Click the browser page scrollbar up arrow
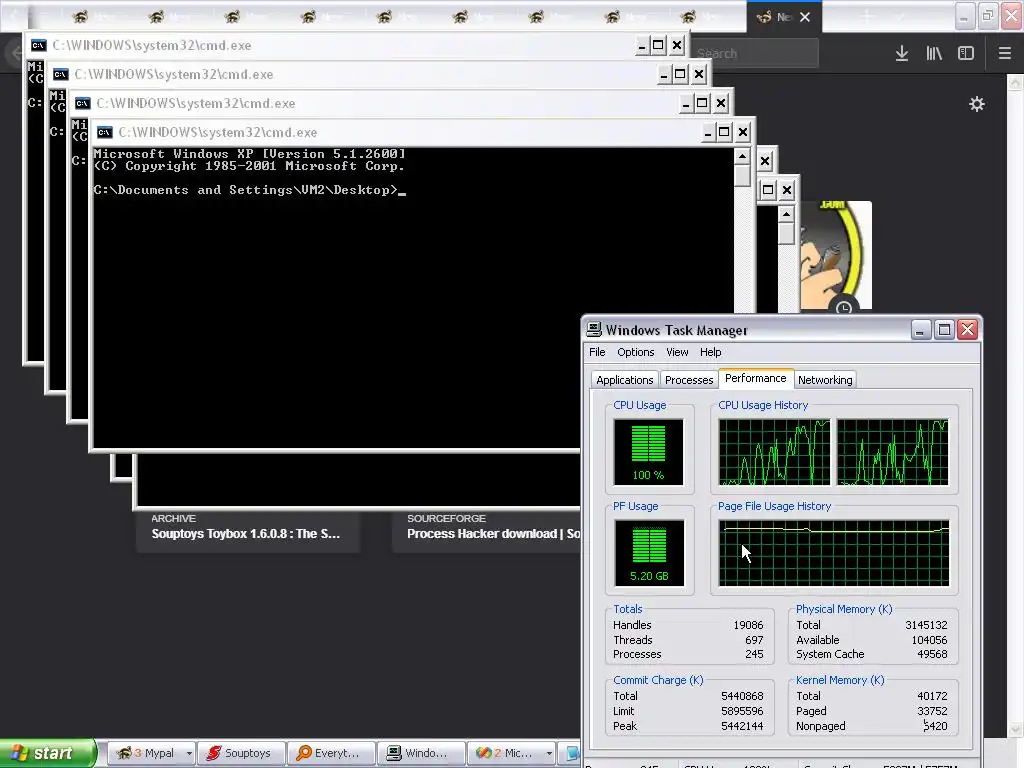Screen dimensions: 1024x768 coord(1015,82)
